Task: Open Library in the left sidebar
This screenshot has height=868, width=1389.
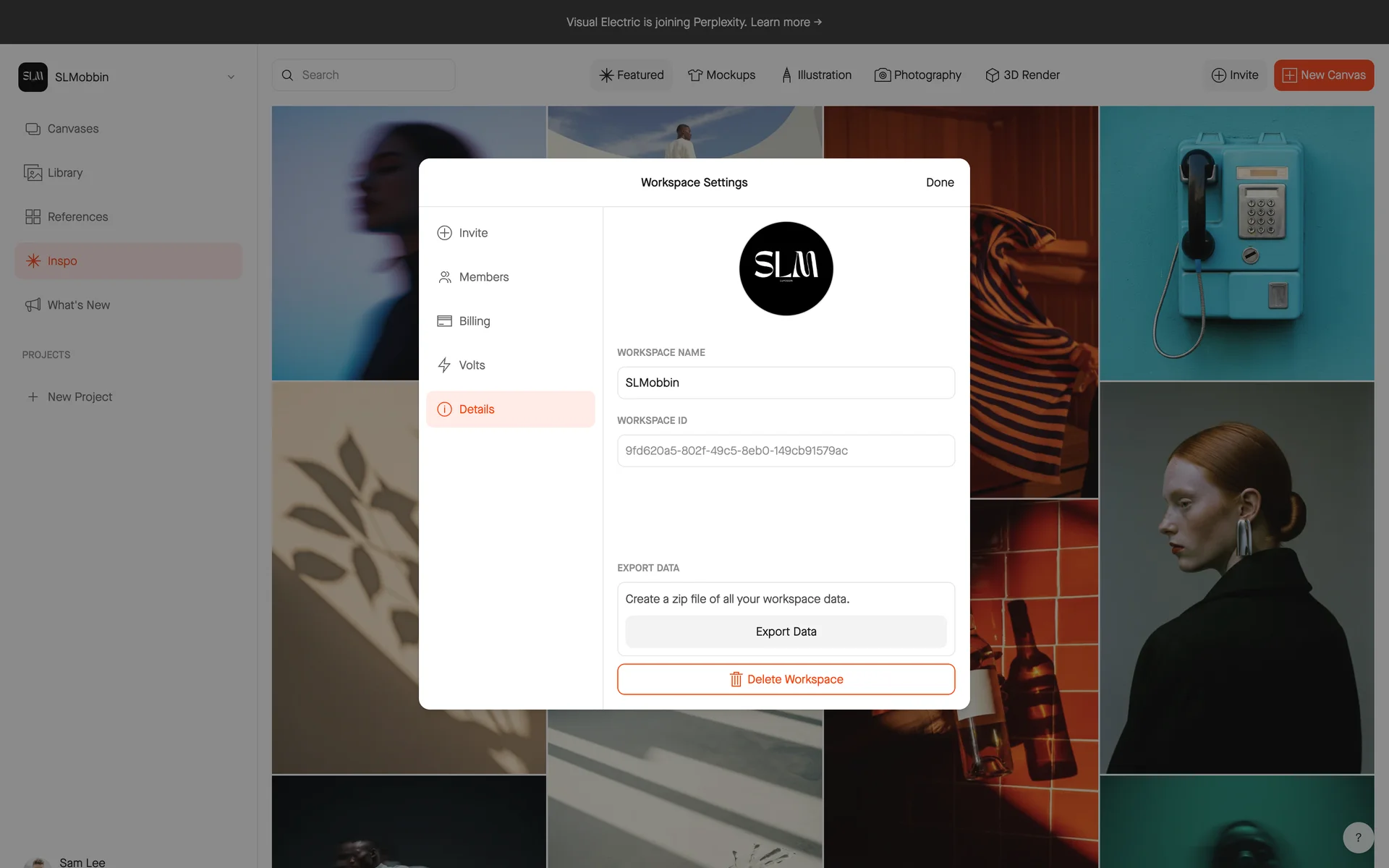Action: click(x=64, y=173)
